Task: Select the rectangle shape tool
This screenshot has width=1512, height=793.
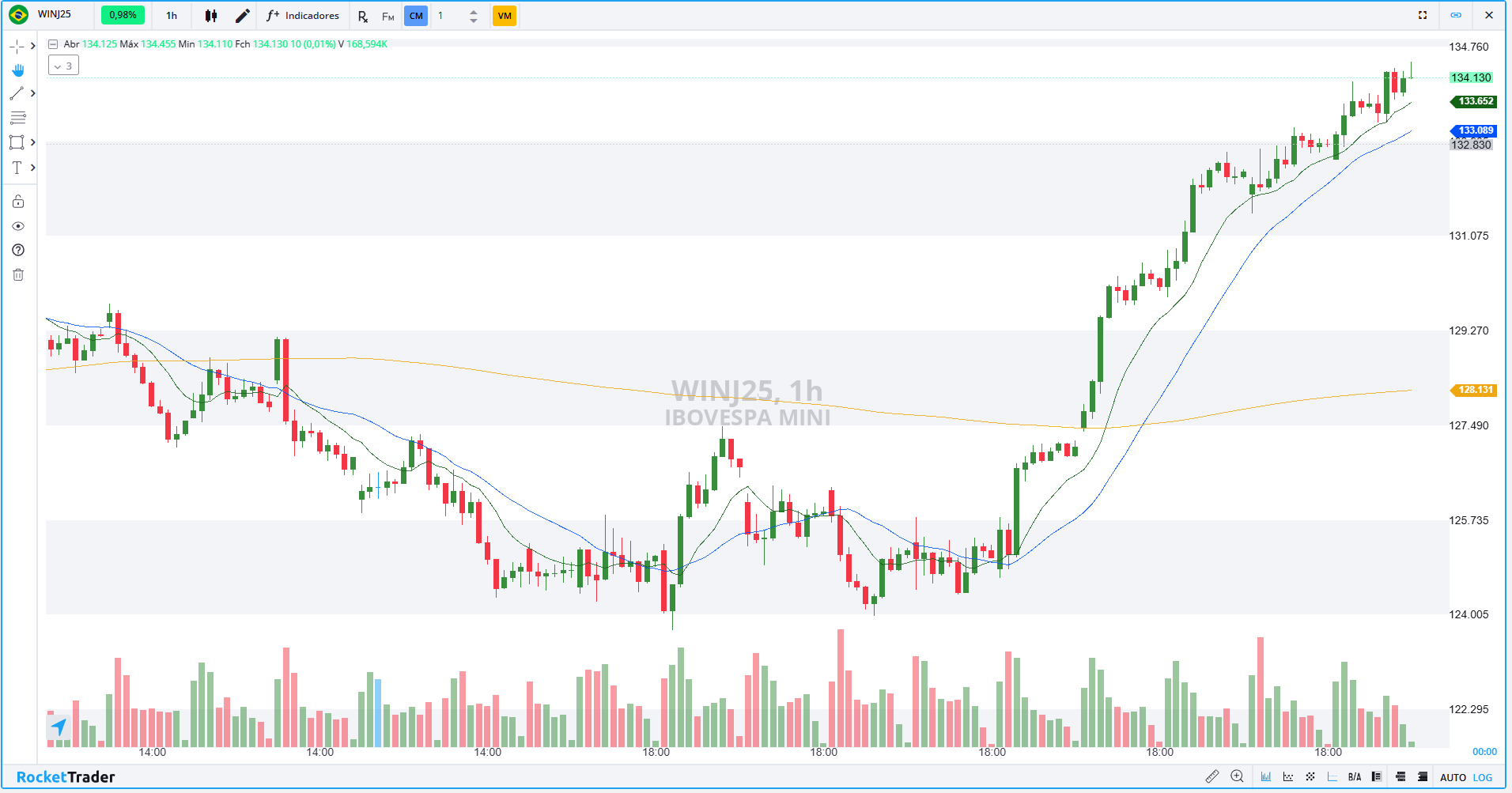Action: [17, 142]
